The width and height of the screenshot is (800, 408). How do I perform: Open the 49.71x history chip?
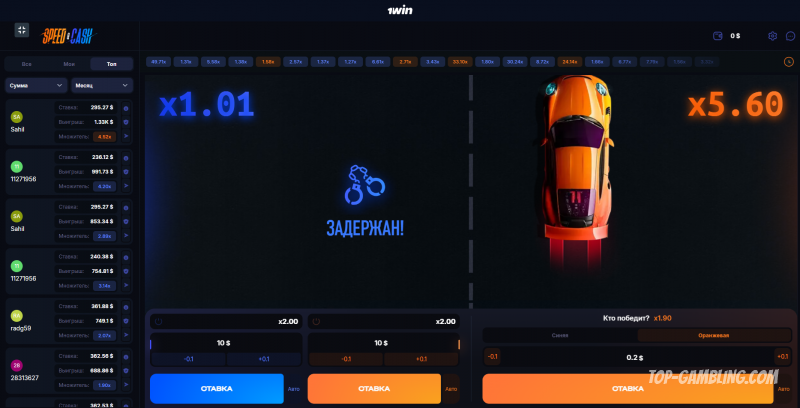(x=159, y=62)
